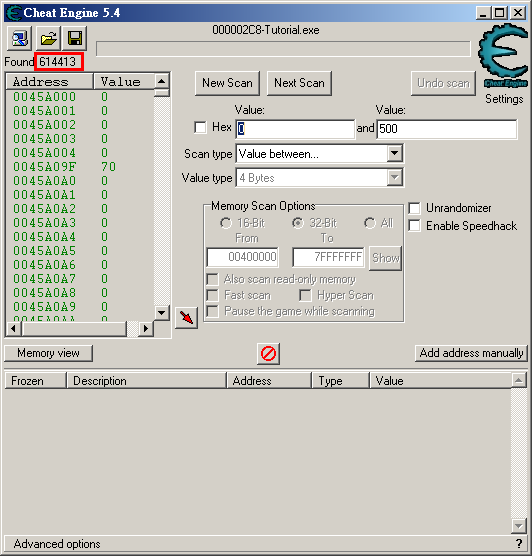Image resolution: width=532 pixels, height=556 pixels.
Task: Click the Next Scan button
Action: click(x=299, y=83)
